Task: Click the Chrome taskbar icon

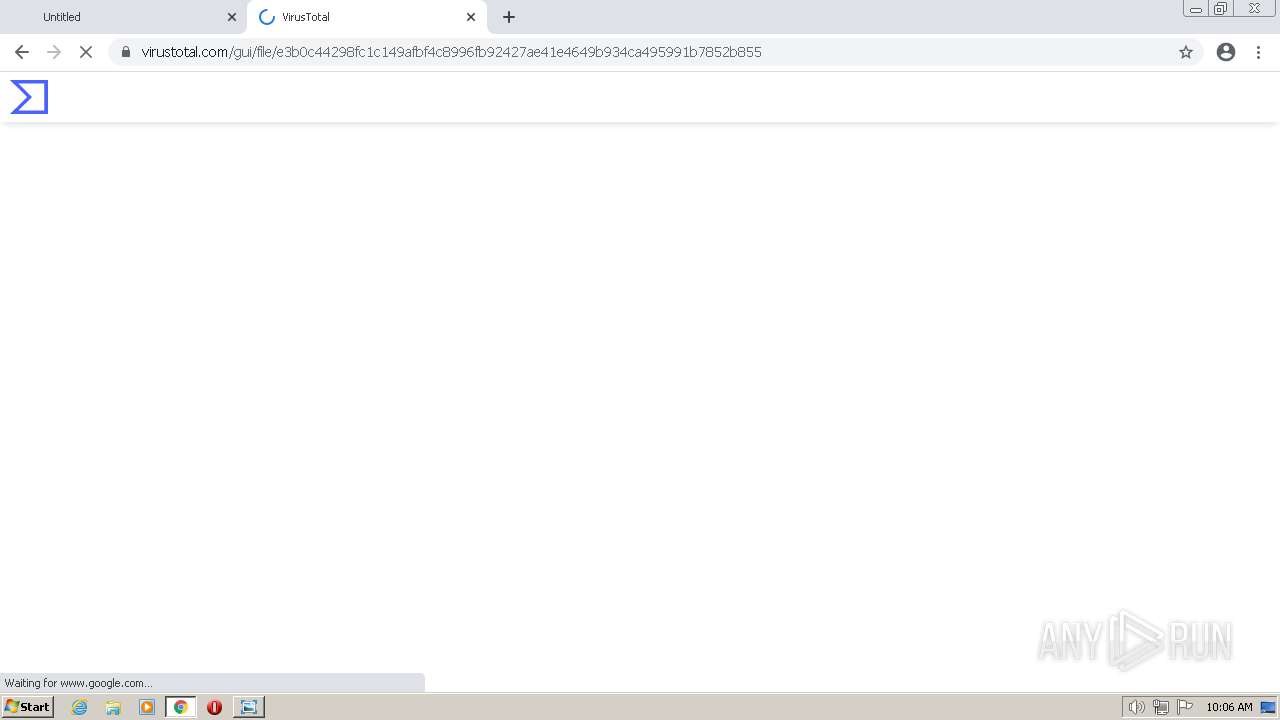Action: click(180, 707)
